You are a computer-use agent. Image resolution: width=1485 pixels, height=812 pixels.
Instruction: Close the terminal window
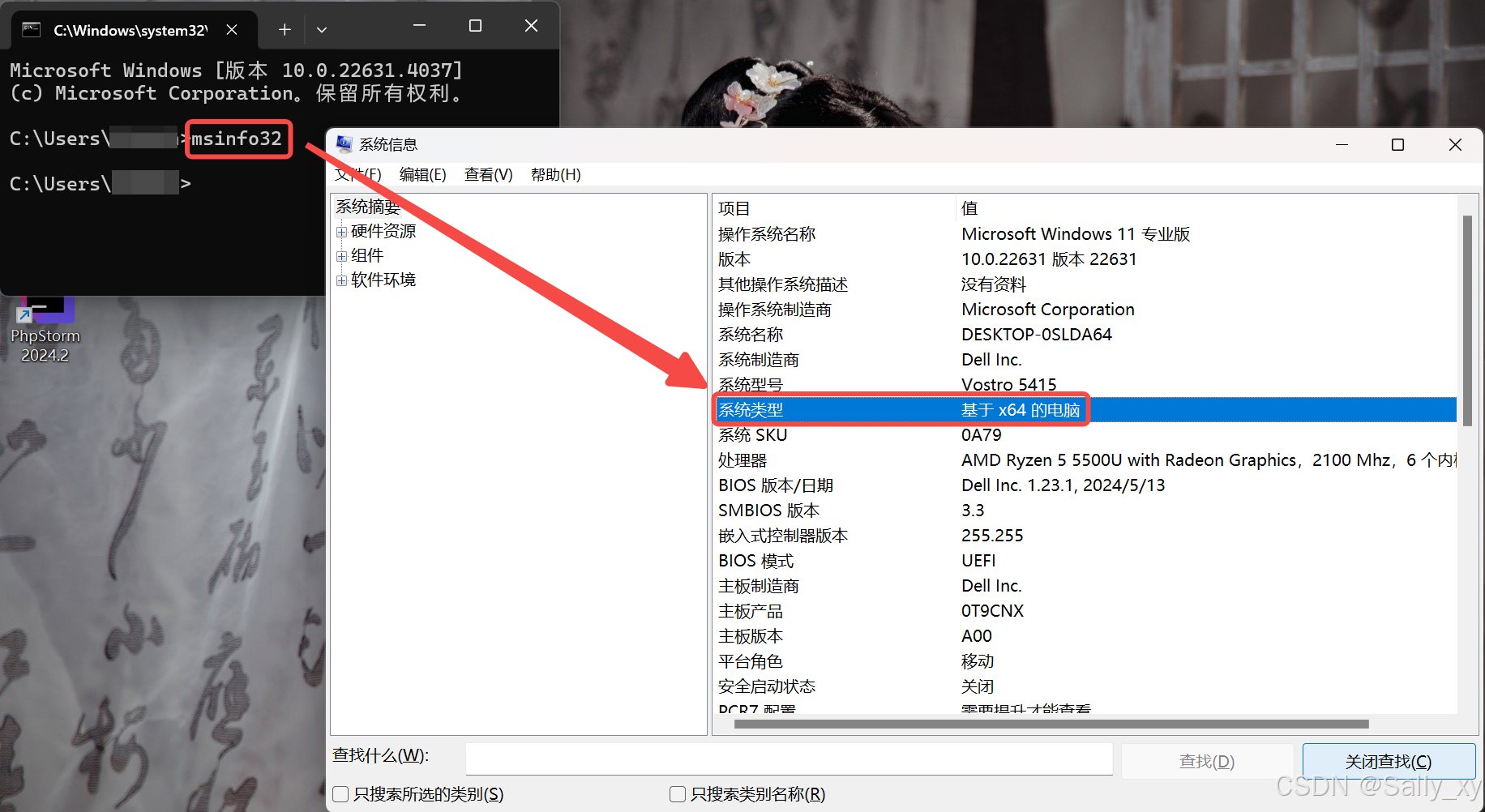(x=531, y=26)
